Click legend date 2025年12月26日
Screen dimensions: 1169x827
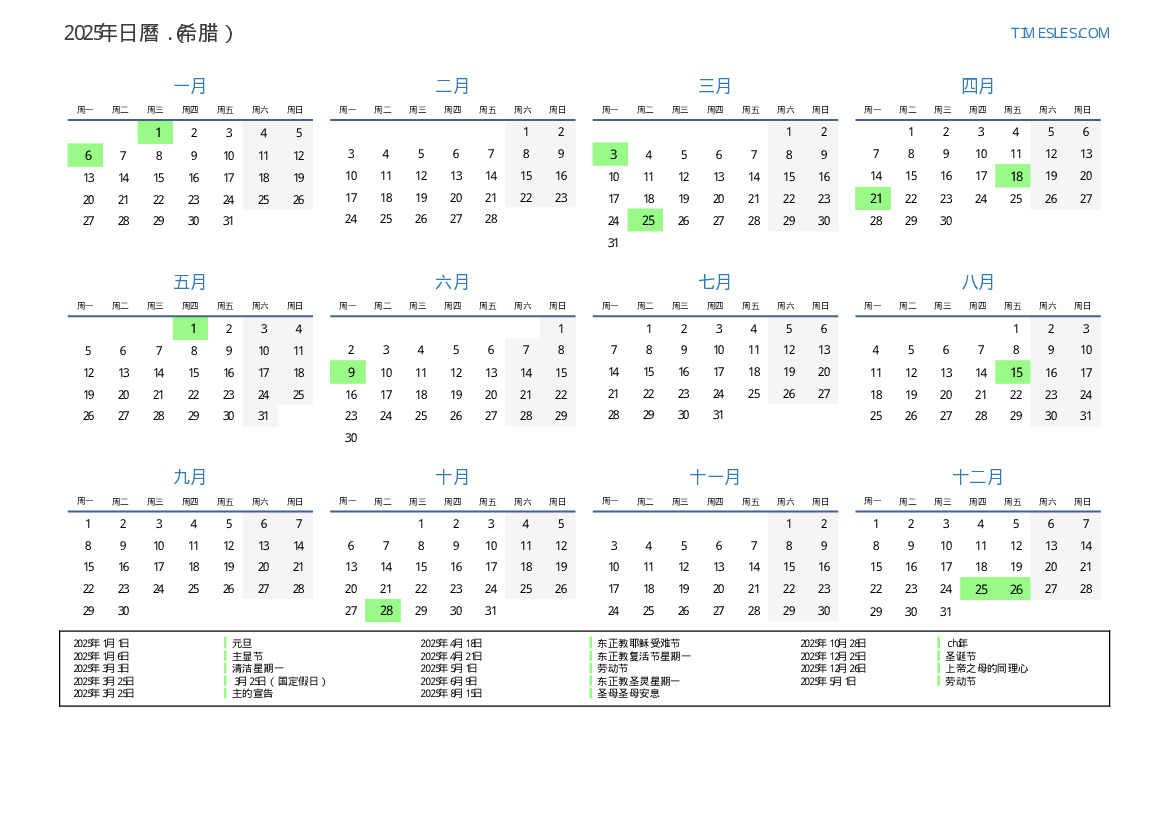click(x=834, y=668)
